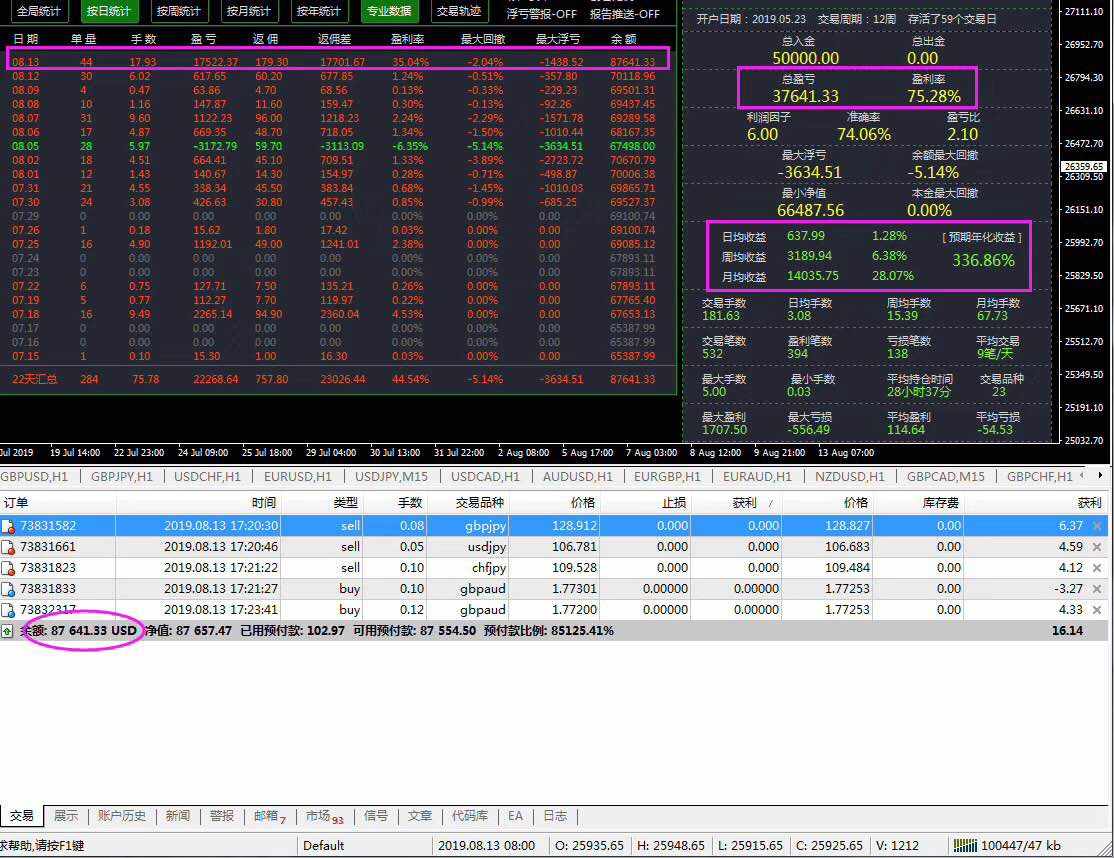
Task: Open the 交易轨迹 trade track view
Action: pyautogui.click(x=458, y=11)
